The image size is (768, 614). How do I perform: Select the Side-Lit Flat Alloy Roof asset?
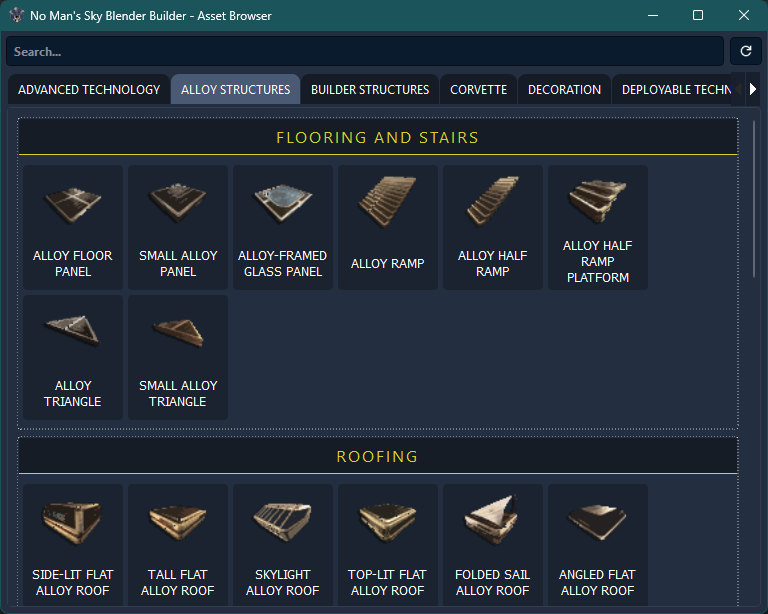click(73, 545)
